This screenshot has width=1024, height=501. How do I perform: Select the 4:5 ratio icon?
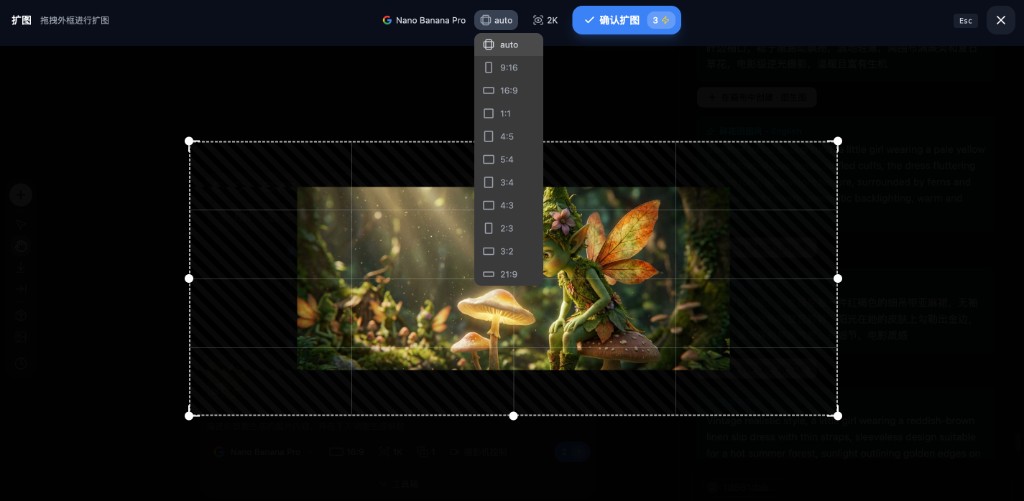tap(489, 137)
